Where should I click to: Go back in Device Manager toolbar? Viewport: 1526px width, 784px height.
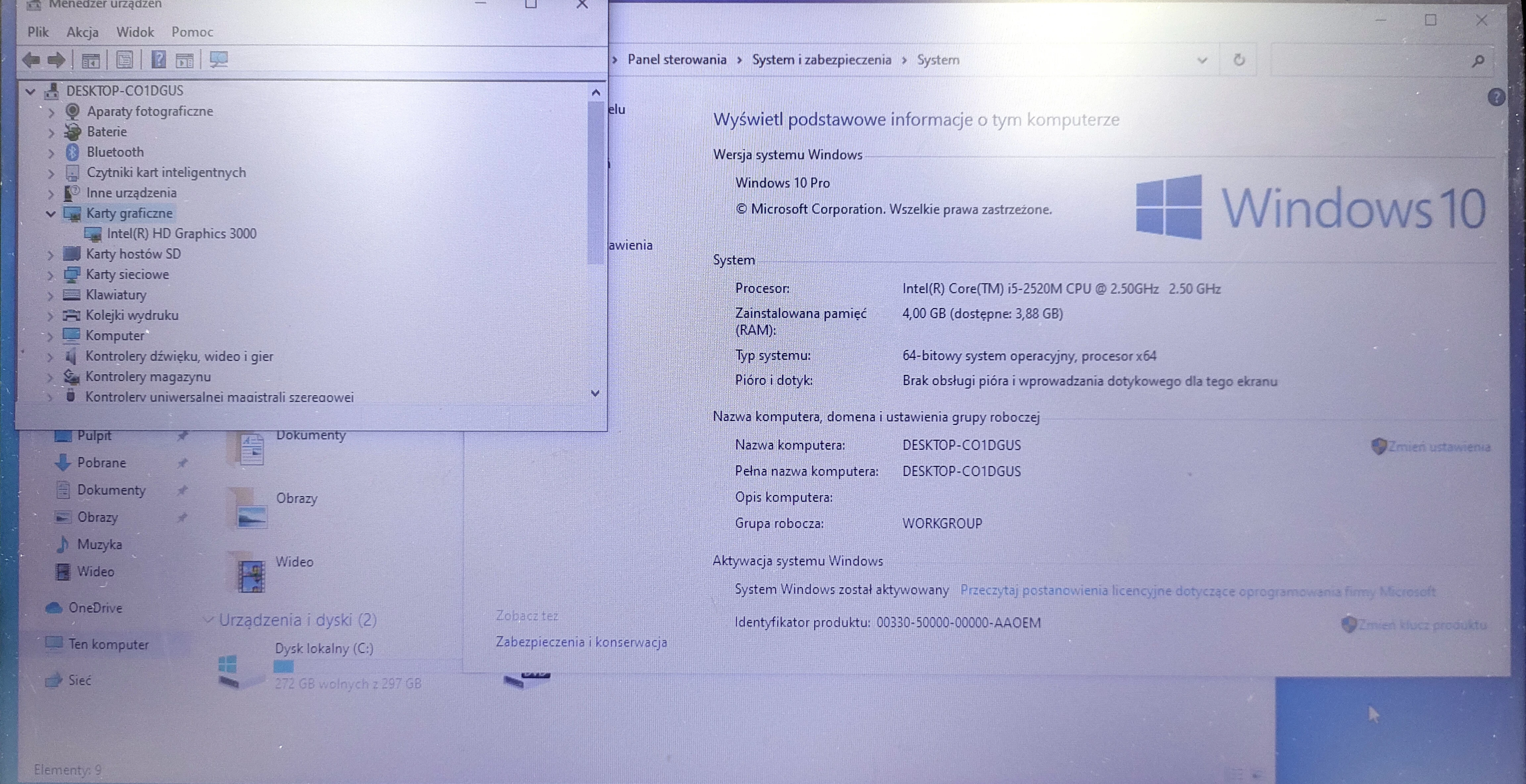pos(31,59)
